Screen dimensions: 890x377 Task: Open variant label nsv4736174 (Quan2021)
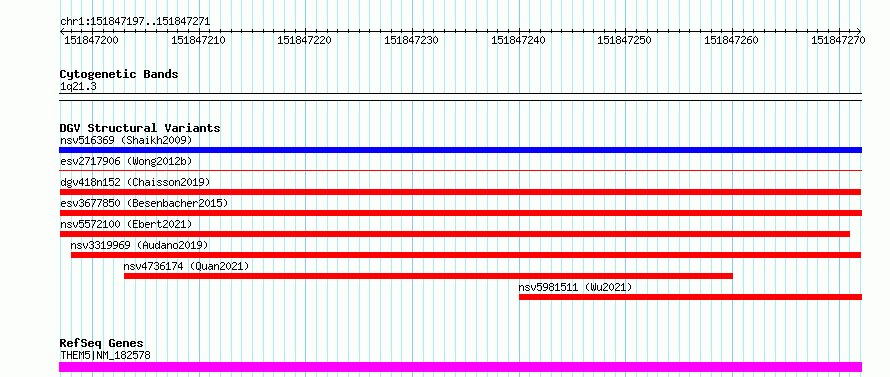[x=186, y=266]
